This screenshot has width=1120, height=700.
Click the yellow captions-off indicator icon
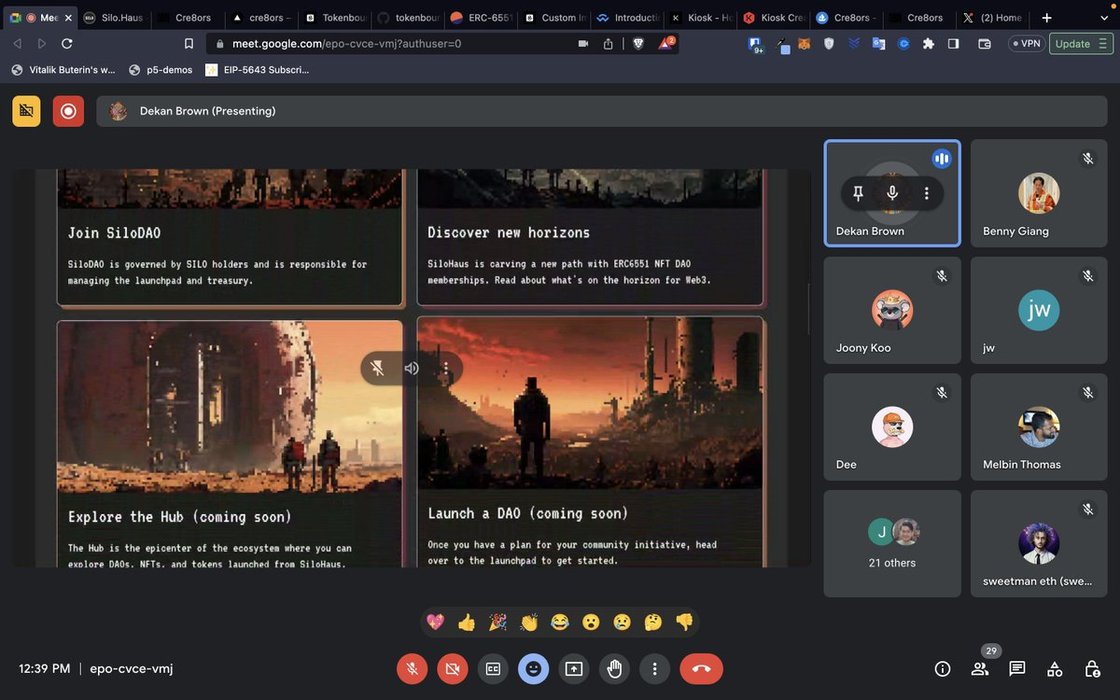[26, 111]
